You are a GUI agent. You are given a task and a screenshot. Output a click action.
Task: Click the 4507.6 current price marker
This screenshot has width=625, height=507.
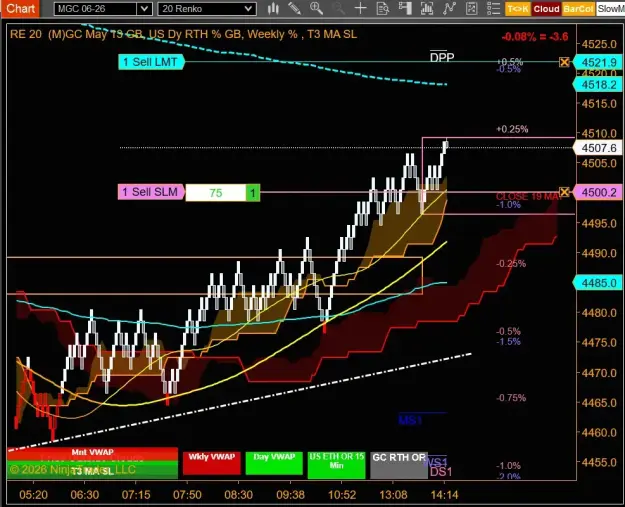pyautogui.click(x=599, y=148)
